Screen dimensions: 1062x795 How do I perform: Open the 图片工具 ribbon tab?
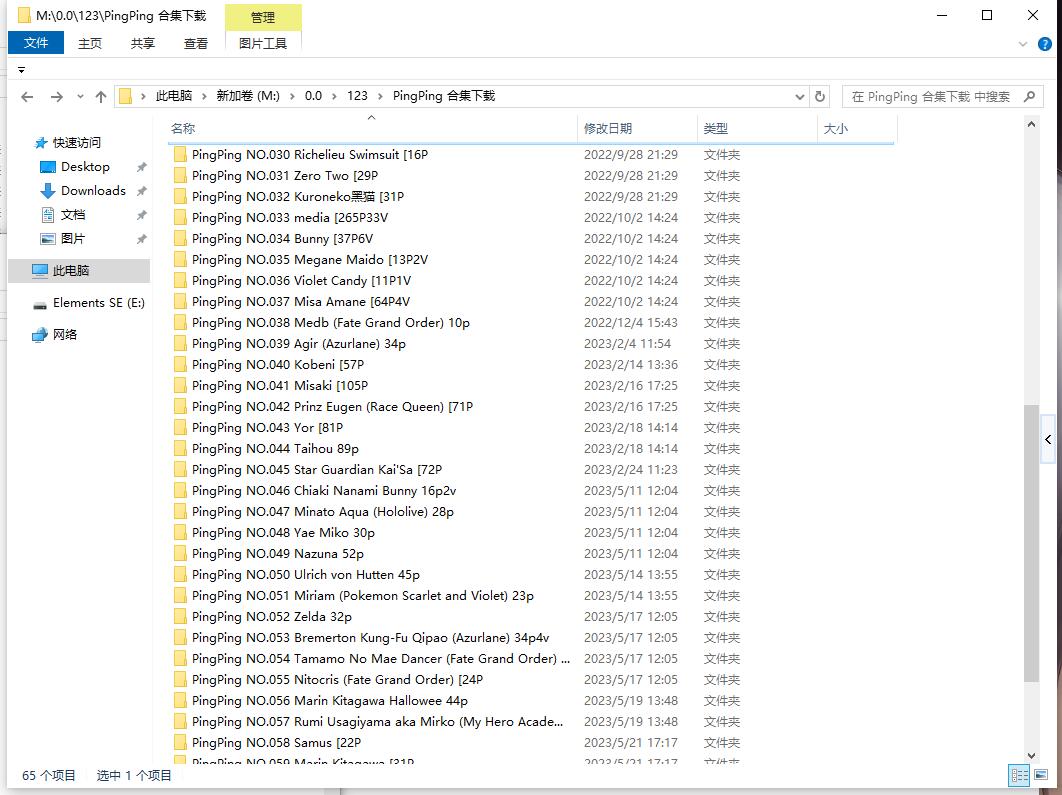[x=263, y=43]
